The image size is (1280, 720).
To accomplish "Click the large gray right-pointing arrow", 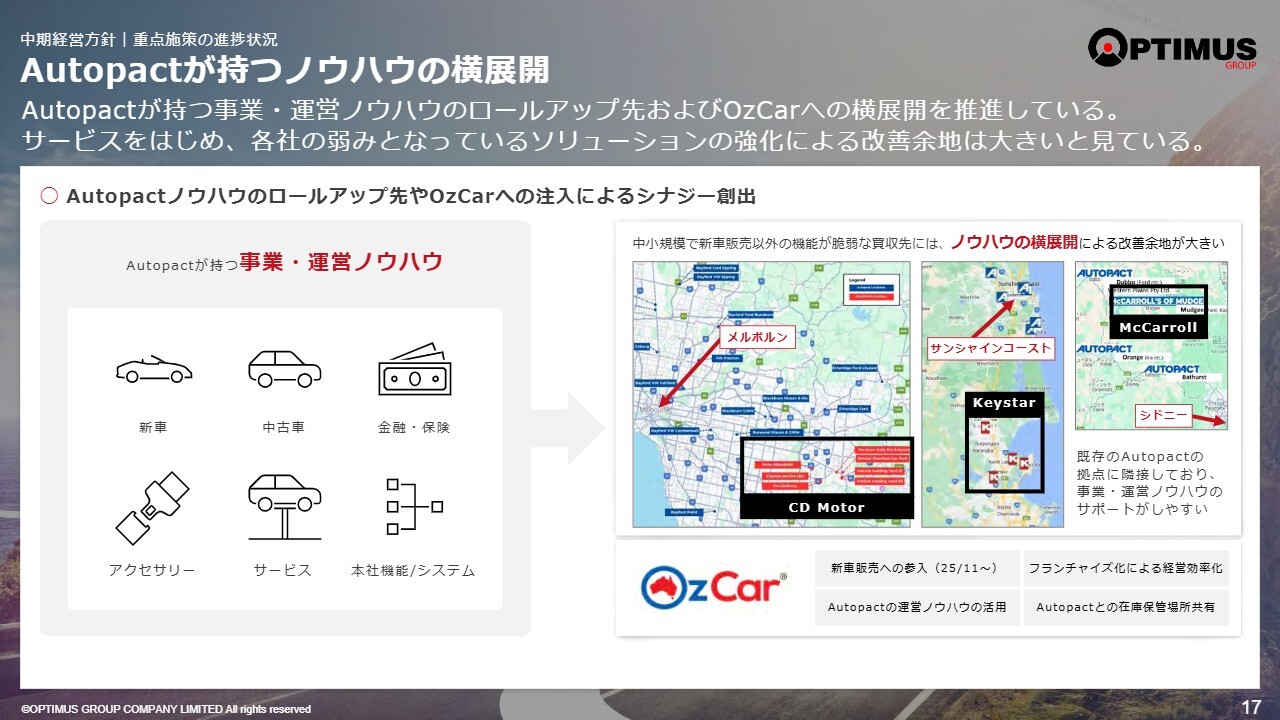I will tap(567, 428).
